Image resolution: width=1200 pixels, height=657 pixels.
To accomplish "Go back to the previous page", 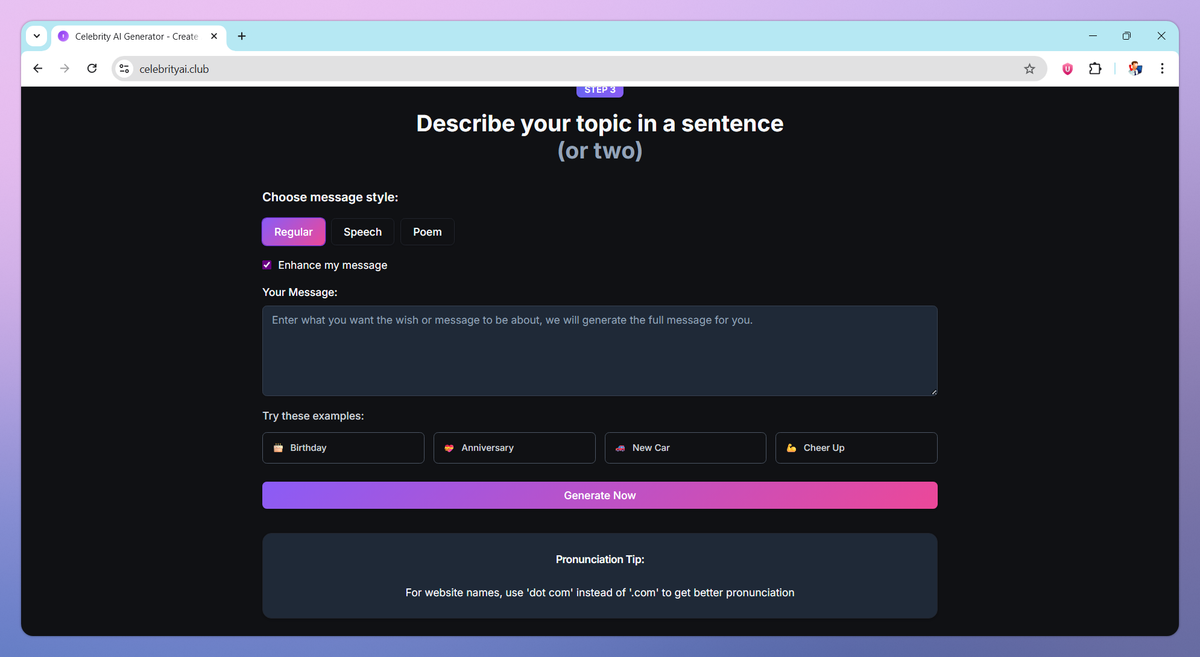I will pos(38,69).
